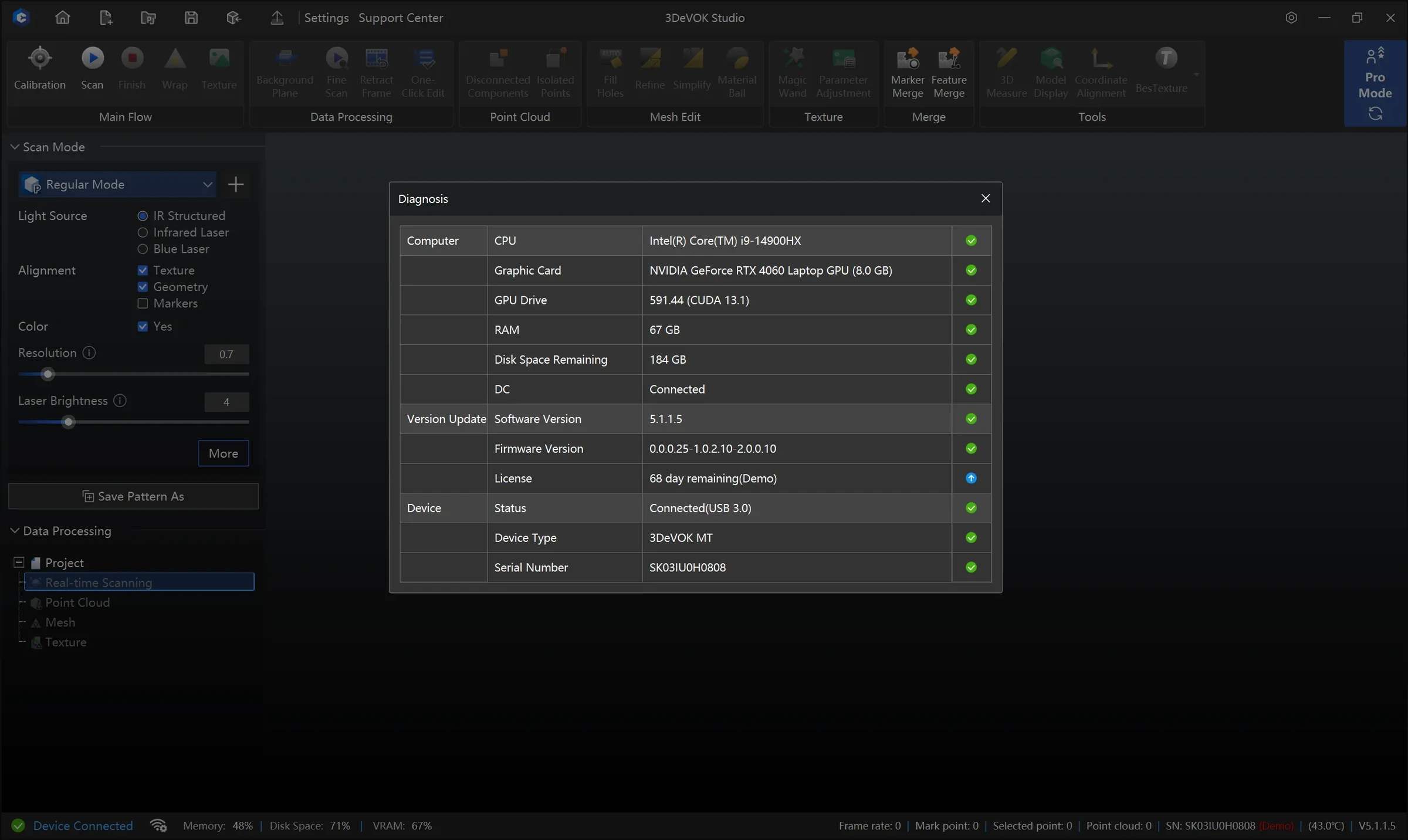
Task: Select the Isolated Points tool
Action: tap(555, 72)
